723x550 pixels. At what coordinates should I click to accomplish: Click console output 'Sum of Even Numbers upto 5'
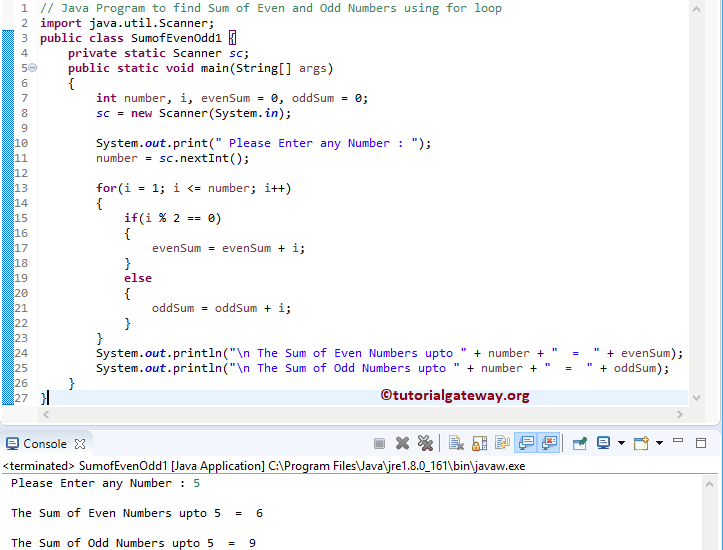tap(130, 513)
